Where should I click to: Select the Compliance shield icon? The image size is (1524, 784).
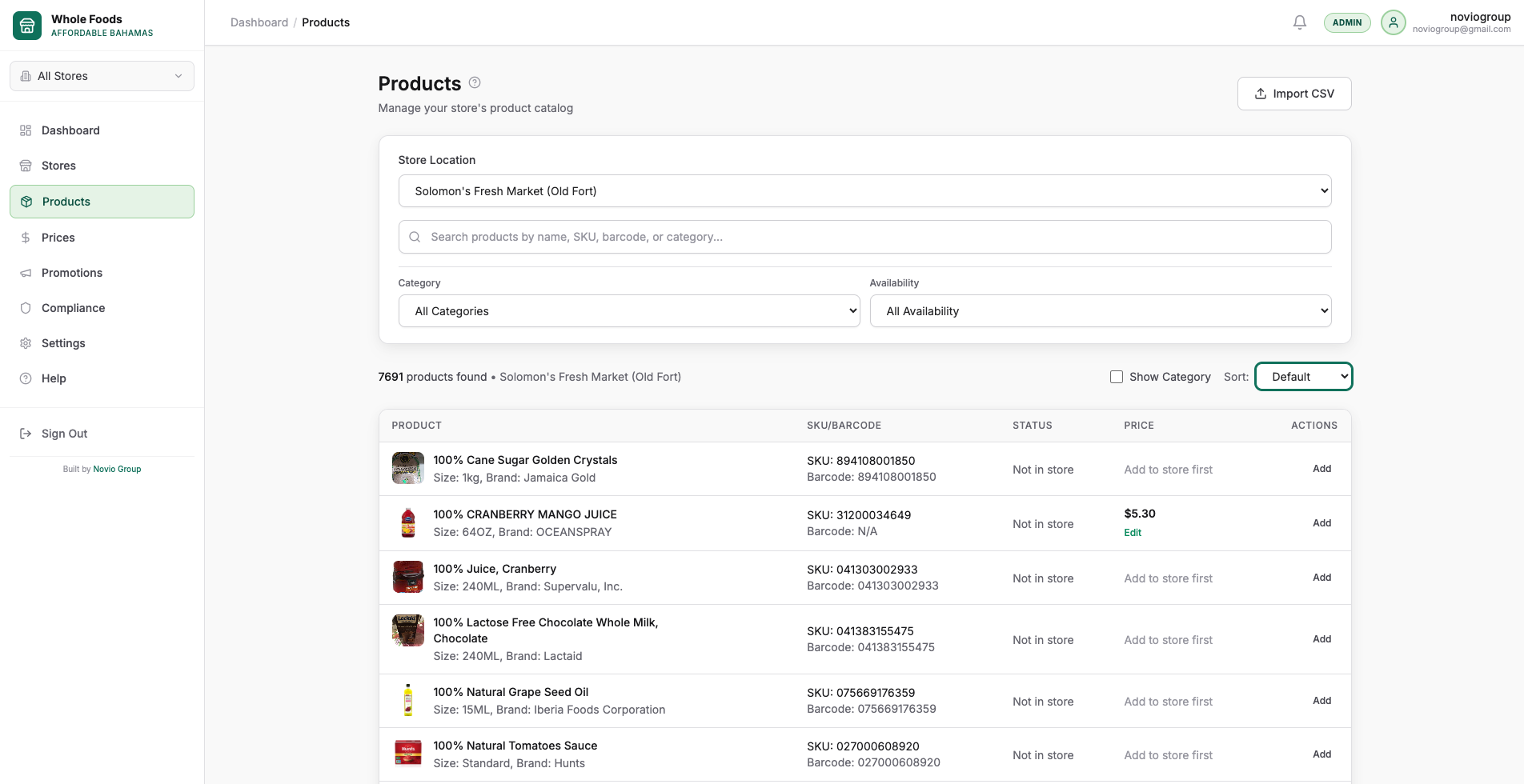point(26,308)
